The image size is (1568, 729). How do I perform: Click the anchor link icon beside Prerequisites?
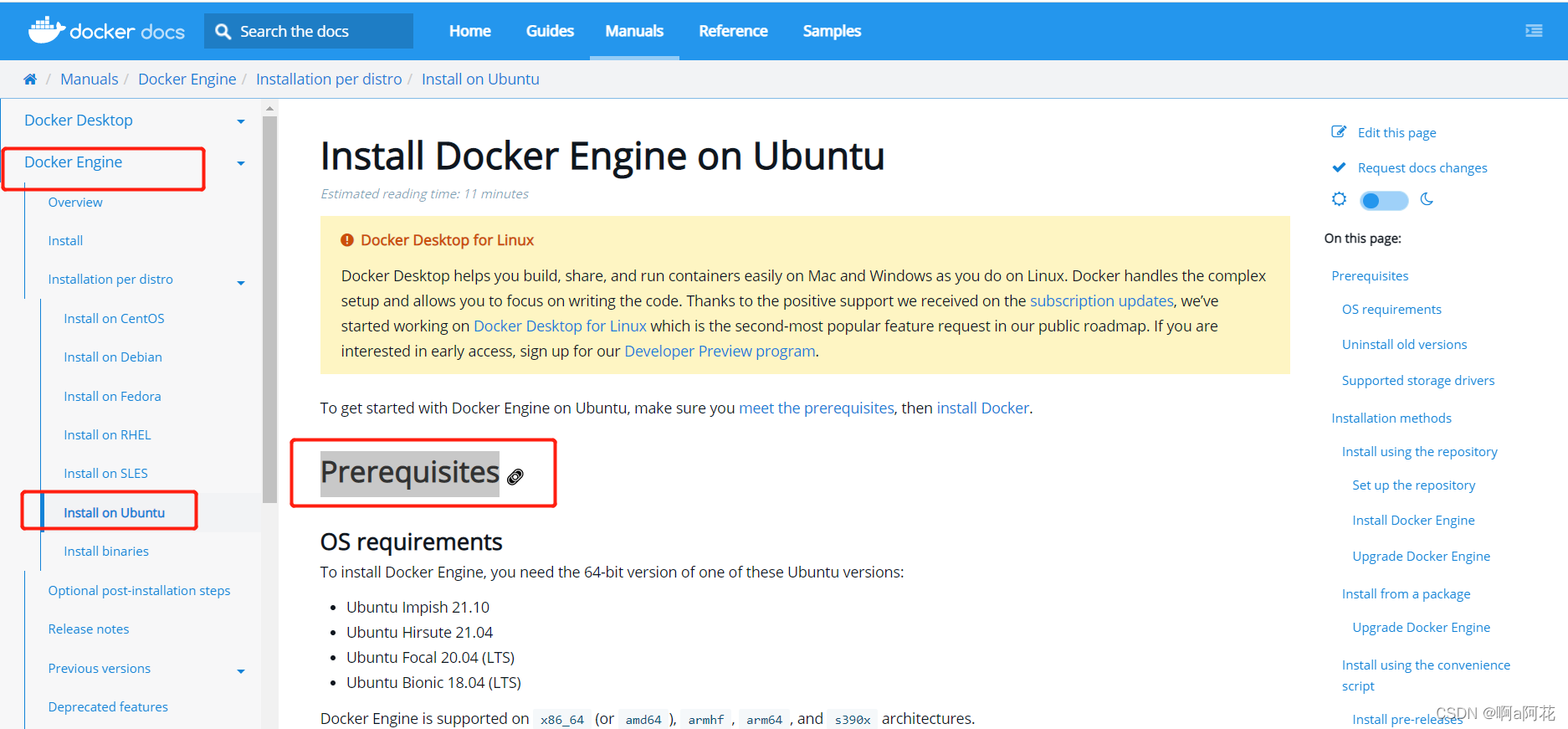pos(515,477)
